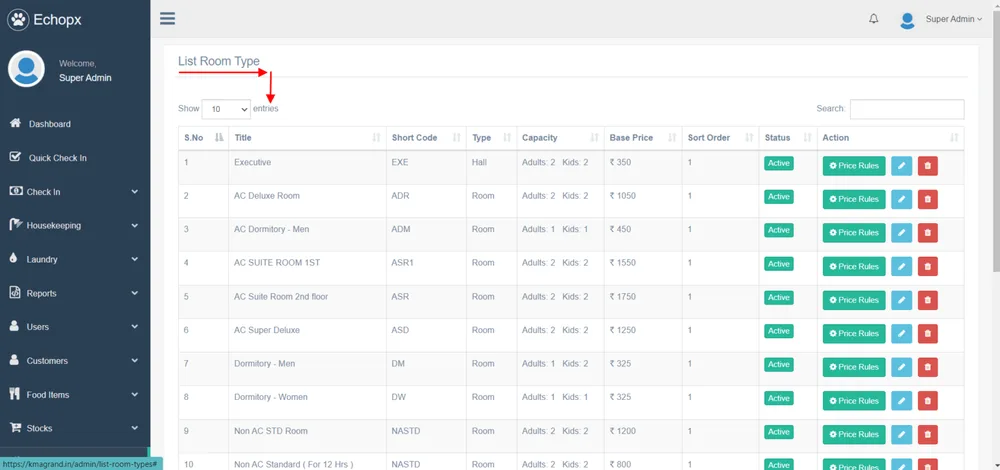Open Price Rules for Non AC STD Room
The width and height of the screenshot is (1000, 470).
[854, 434]
